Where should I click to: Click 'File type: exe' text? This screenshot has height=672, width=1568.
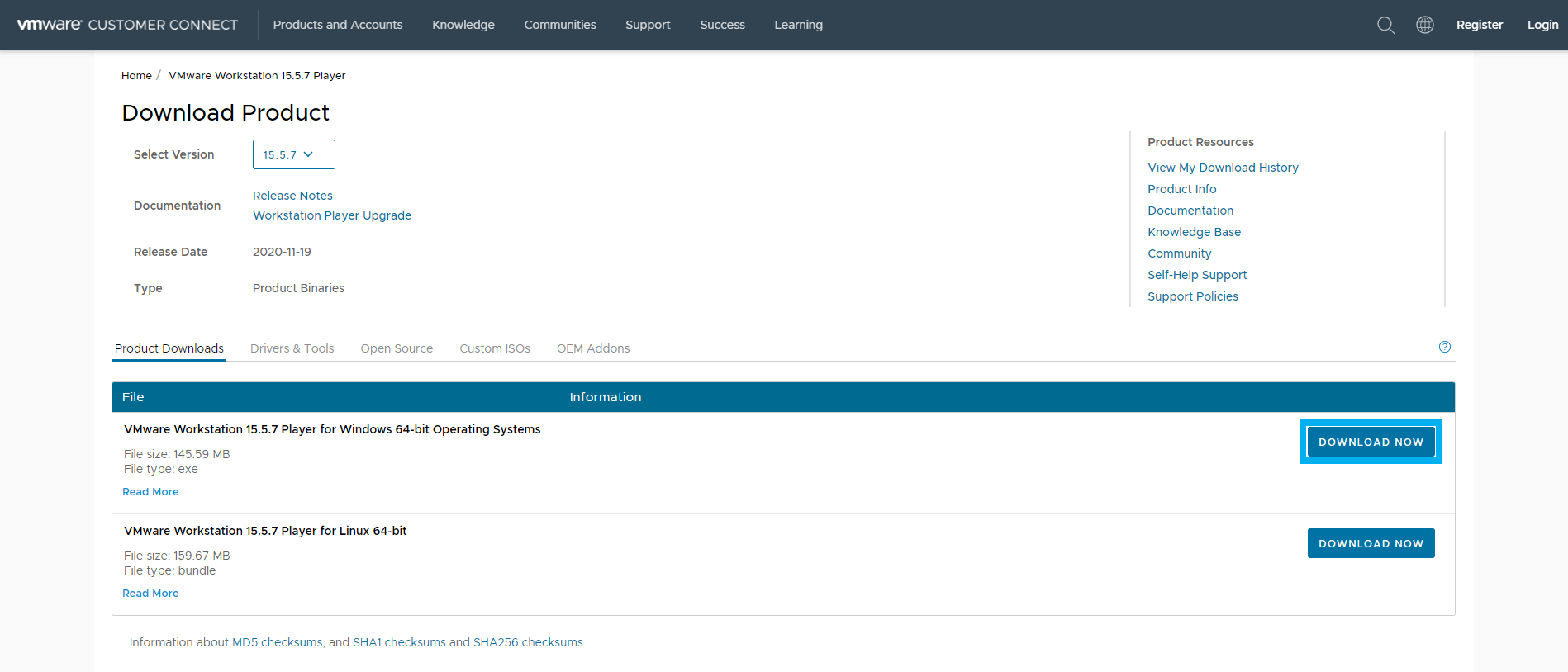[x=161, y=469]
